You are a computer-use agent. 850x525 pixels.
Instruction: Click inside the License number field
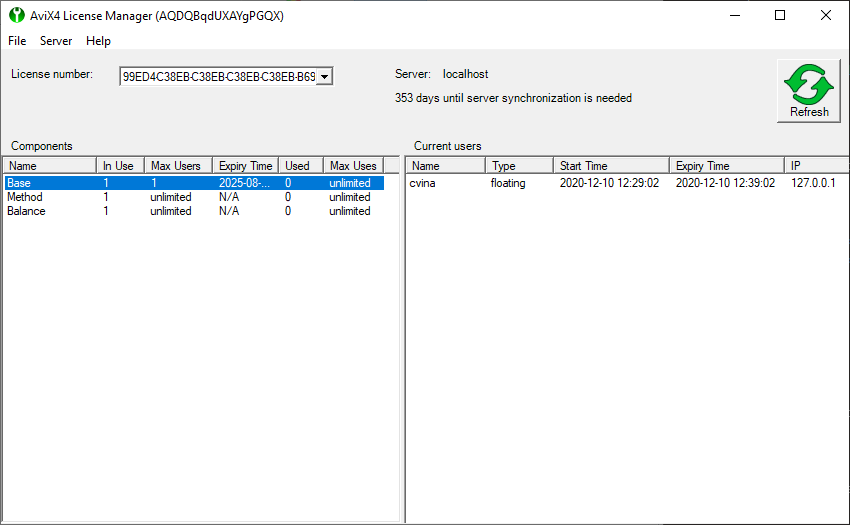pyautogui.click(x=217, y=77)
